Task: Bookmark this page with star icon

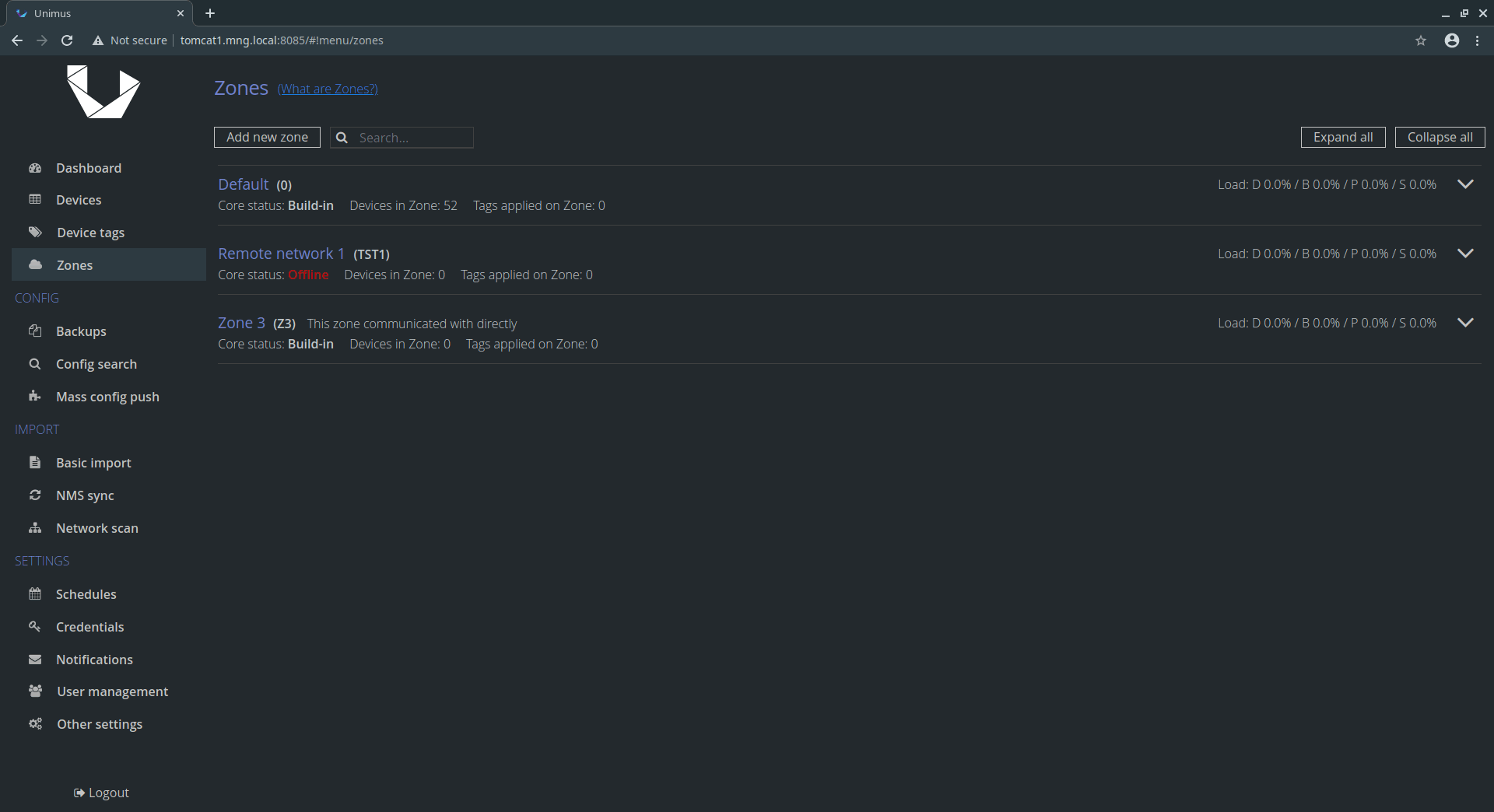Action: tap(1421, 40)
